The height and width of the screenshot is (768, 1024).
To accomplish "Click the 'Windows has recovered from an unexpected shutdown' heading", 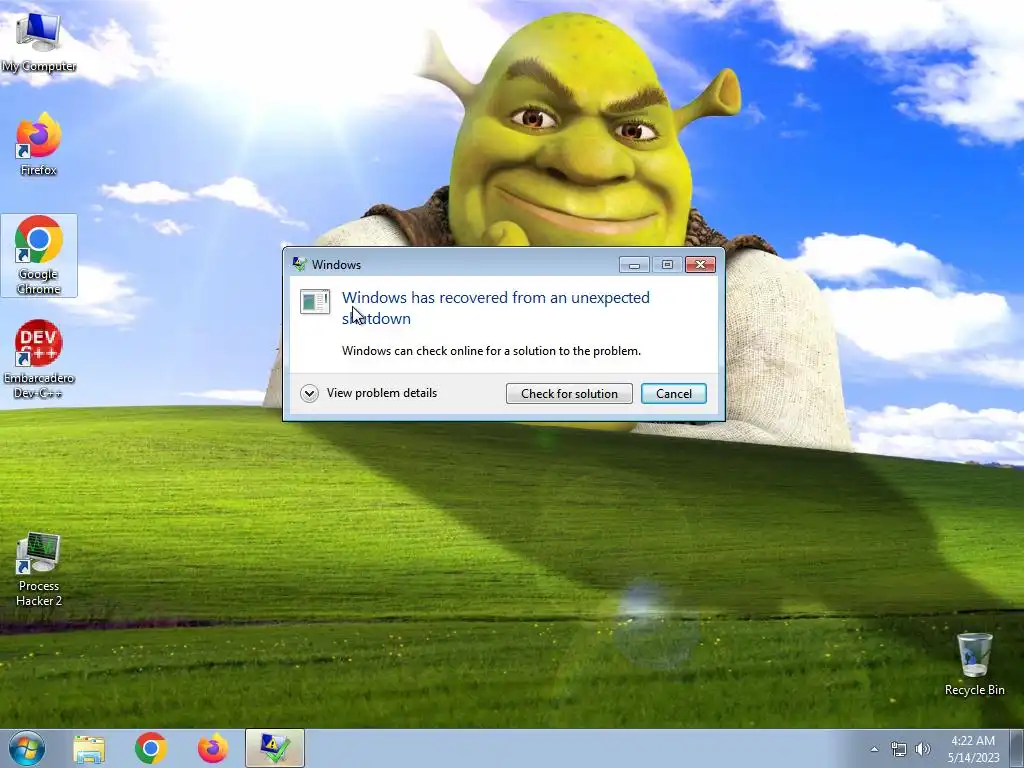I will click(496, 308).
